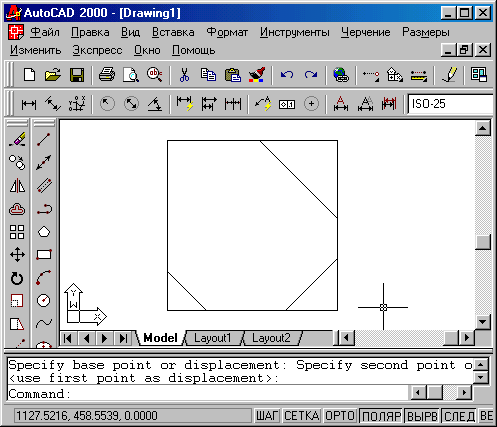Toggle ОРТО mode
This screenshot has height=427, width=497.
pos(340,416)
